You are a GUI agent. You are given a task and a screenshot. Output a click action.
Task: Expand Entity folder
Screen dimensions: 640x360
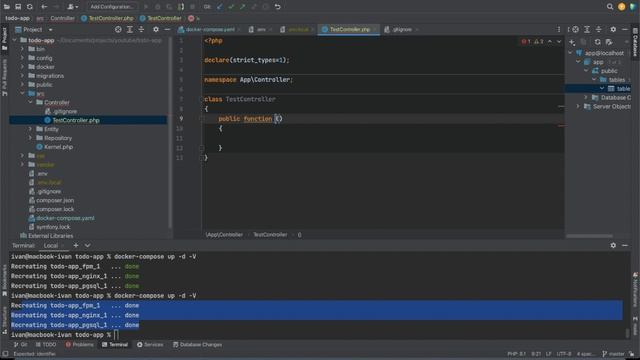pos(30,129)
